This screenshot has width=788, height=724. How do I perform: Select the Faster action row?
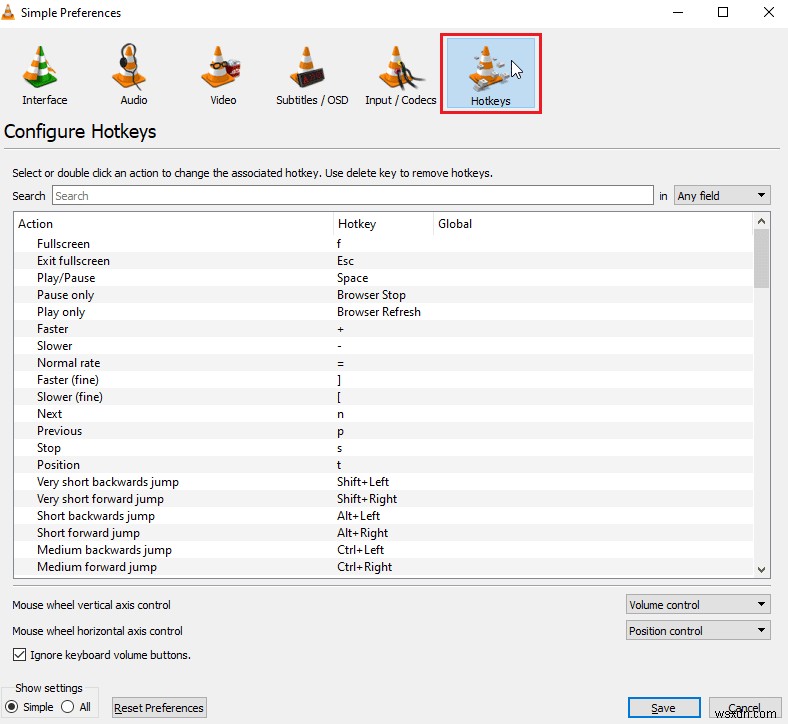pyautogui.click(x=384, y=329)
